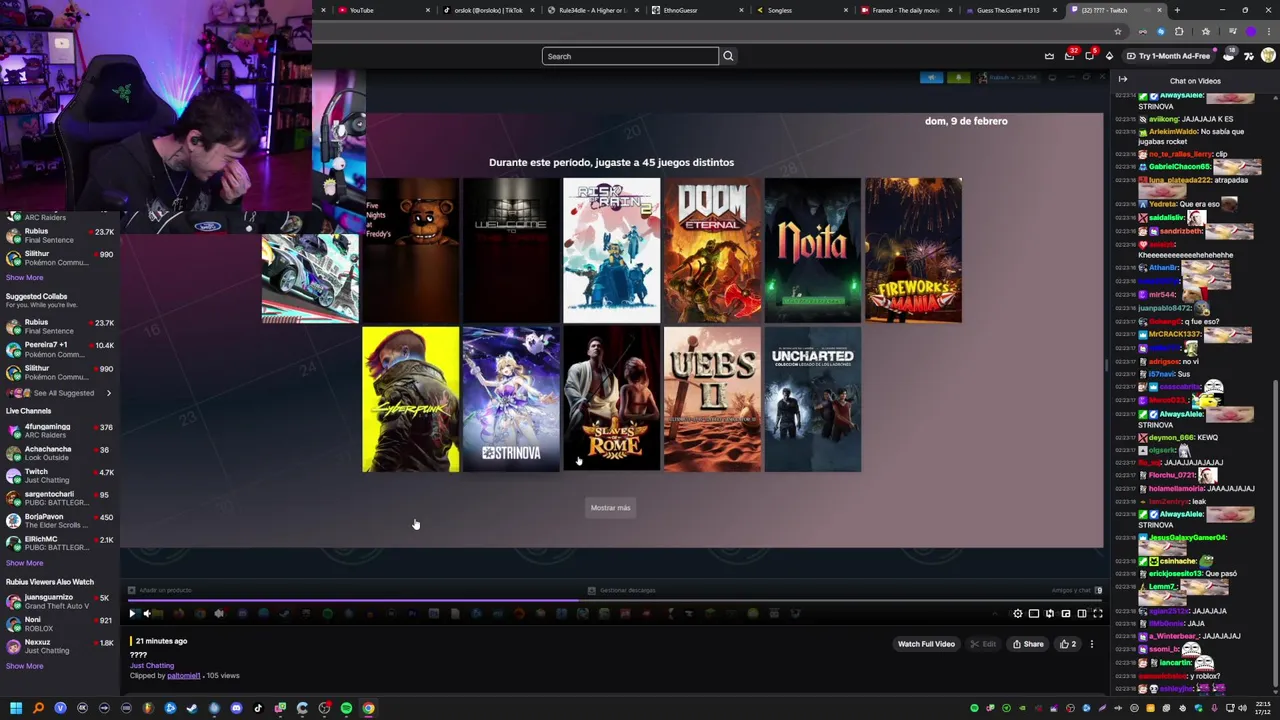Click Try 1-Month Ad-Free button
The width and height of the screenshot is (1280, 720).
[x=1168, y=56]
